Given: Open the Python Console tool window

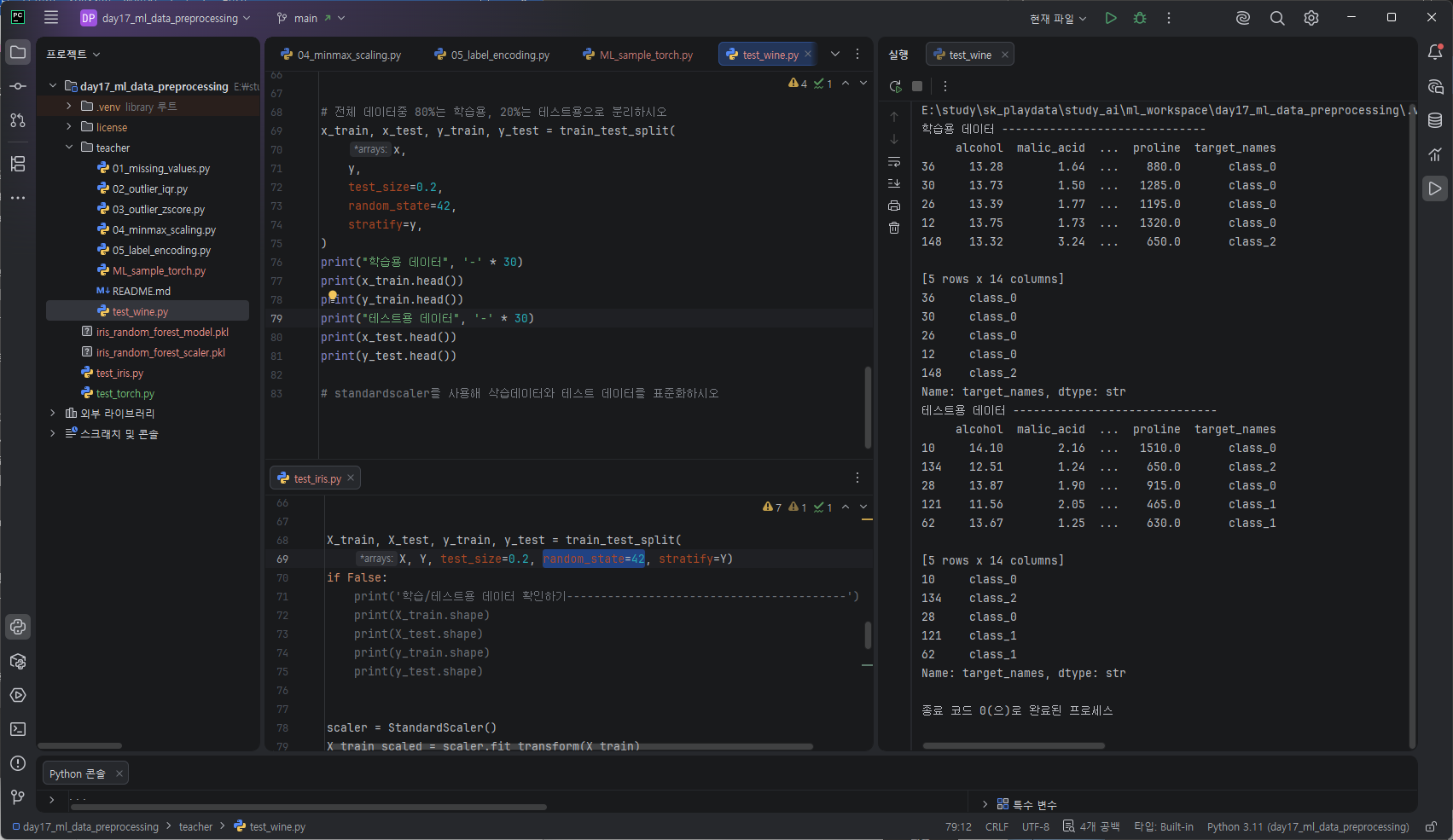Looking at the screenshot, I should coord(18,627).
